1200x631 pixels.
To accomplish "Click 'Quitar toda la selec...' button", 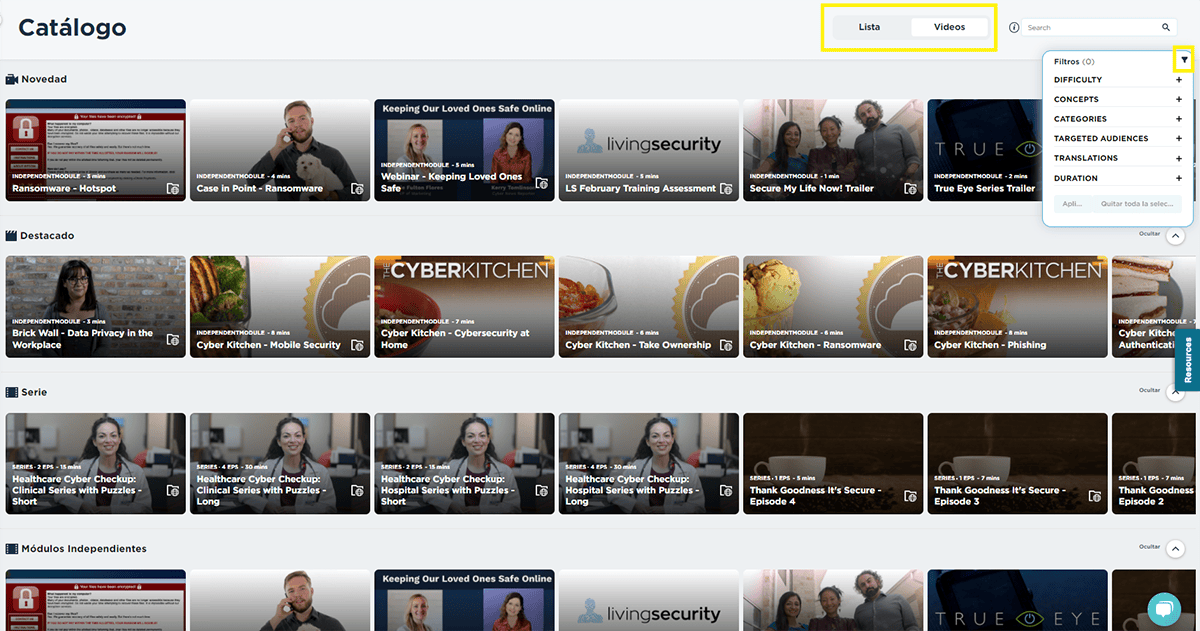I will (1137, 203).
